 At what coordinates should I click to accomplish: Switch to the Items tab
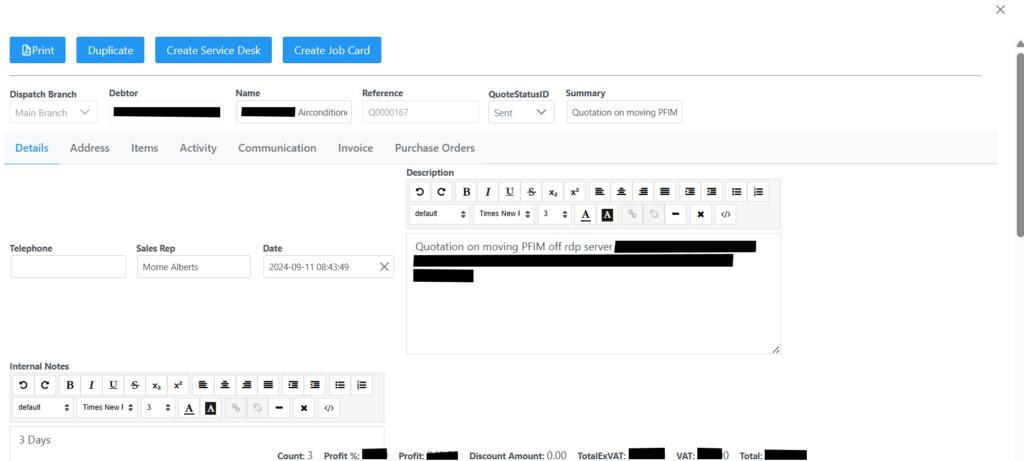pyautogui.click(x=144, y=148)
